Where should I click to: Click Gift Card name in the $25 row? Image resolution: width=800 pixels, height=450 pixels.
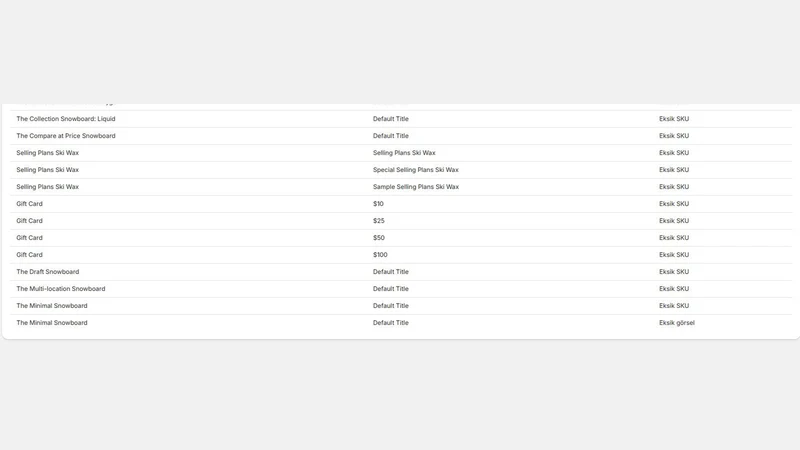30,221
